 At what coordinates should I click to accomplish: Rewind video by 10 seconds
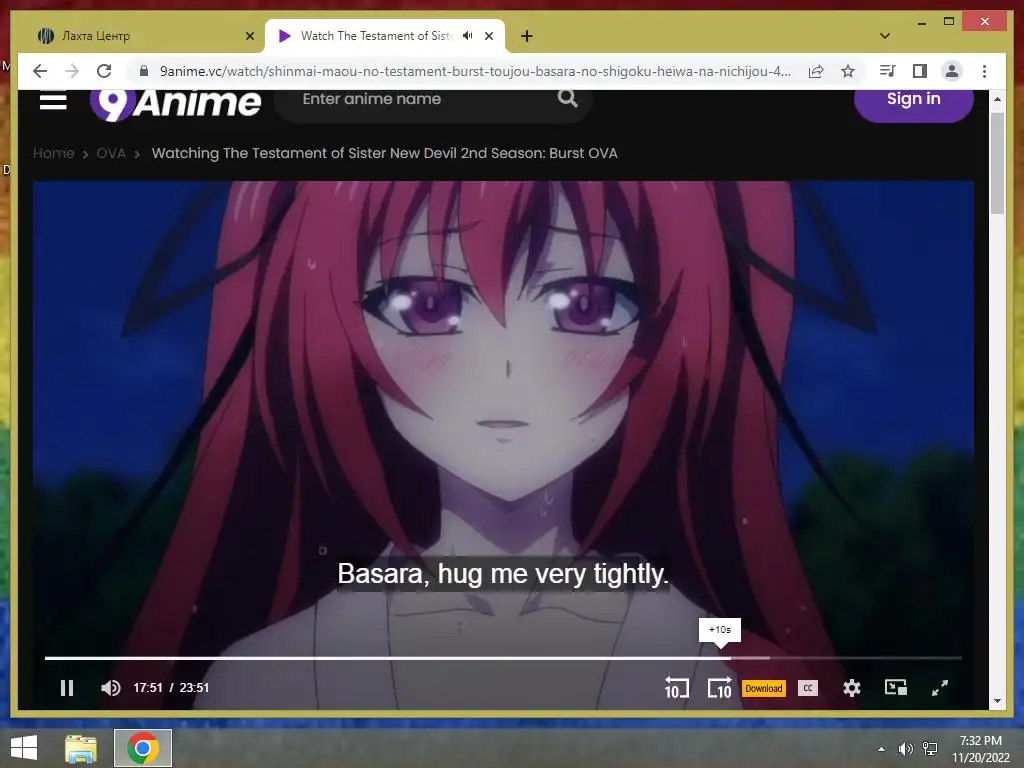[676, 688]
